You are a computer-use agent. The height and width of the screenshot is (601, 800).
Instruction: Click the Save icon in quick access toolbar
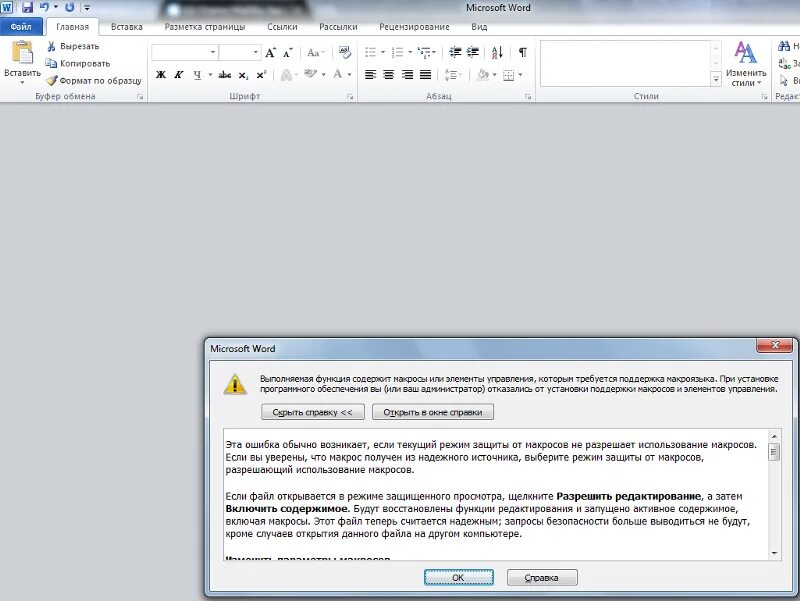(x=27, y=7)
